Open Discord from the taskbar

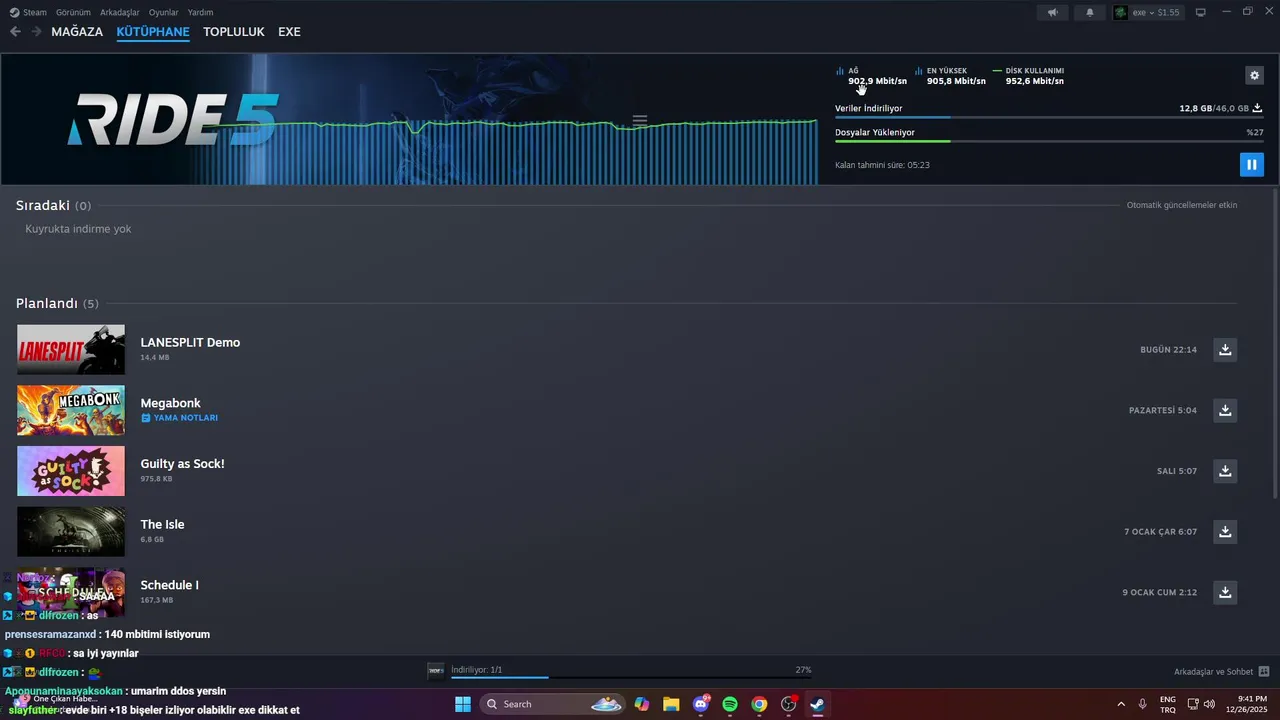coord(701,704)
